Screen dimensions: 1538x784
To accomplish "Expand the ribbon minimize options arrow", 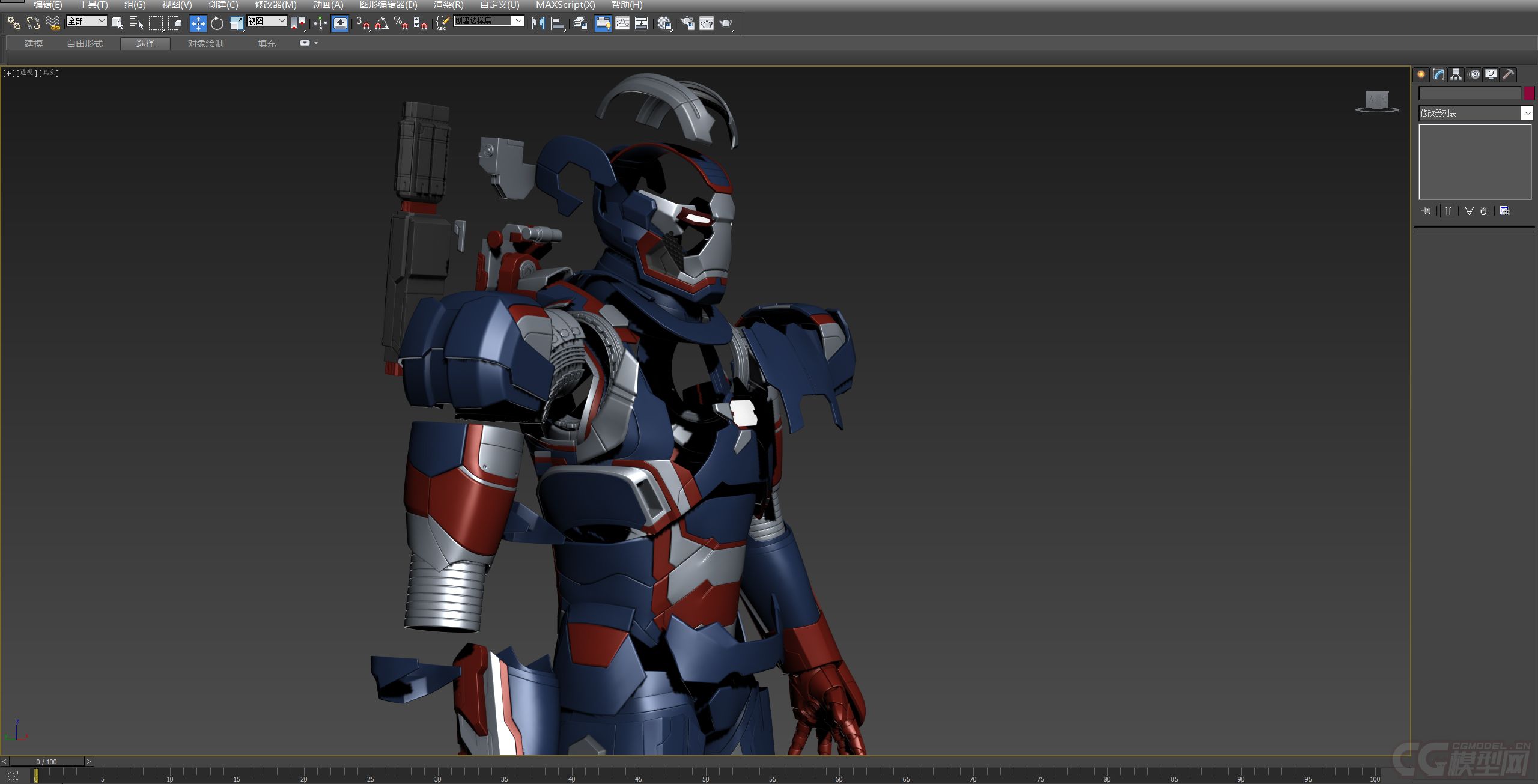I will click(x=316, y=43).
